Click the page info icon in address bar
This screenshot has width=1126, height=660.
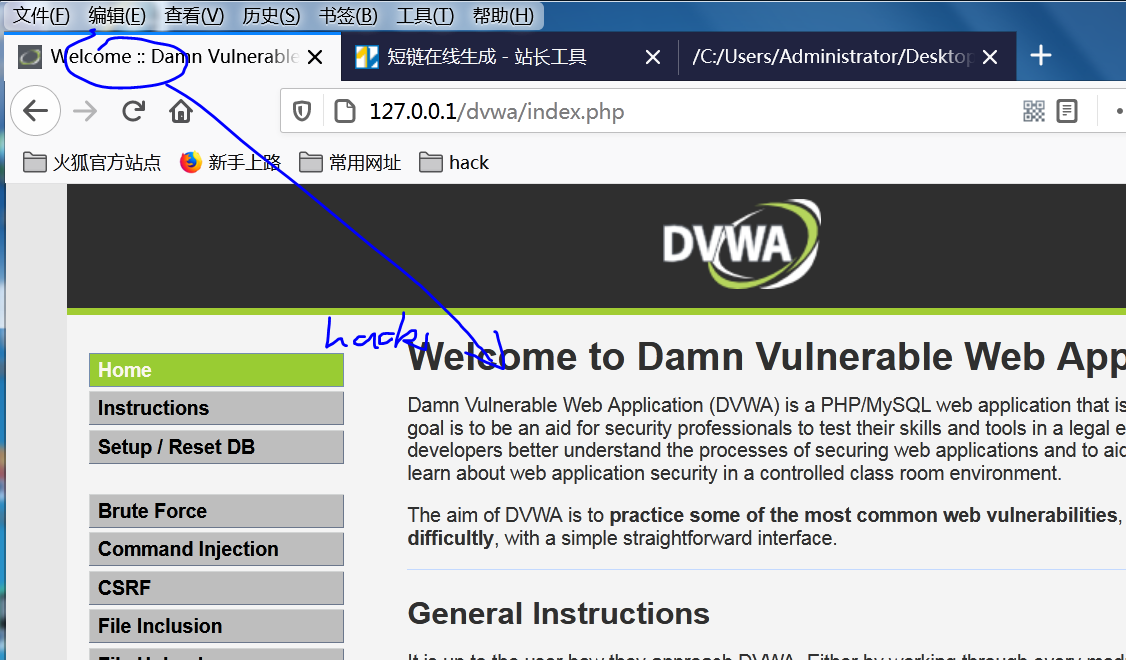[345, 111]
